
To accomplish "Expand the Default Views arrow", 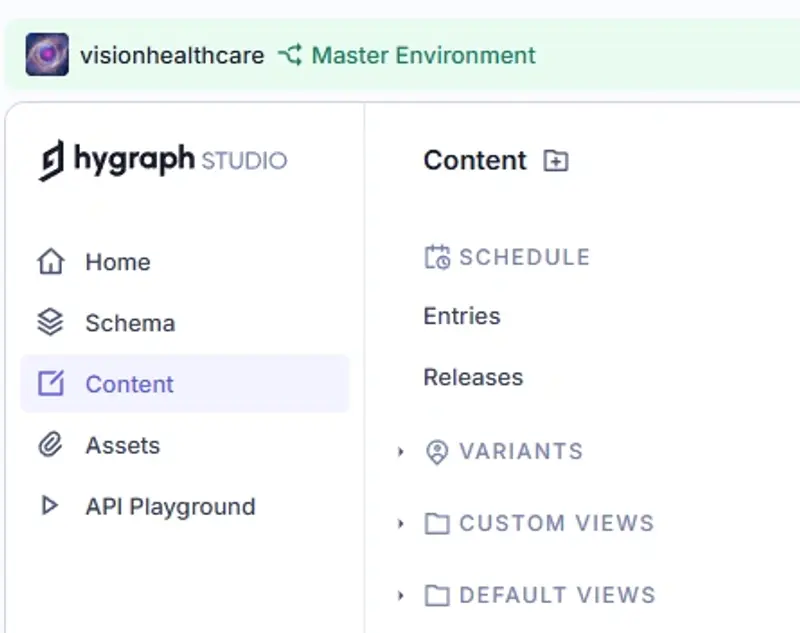I will coord(401,595).
